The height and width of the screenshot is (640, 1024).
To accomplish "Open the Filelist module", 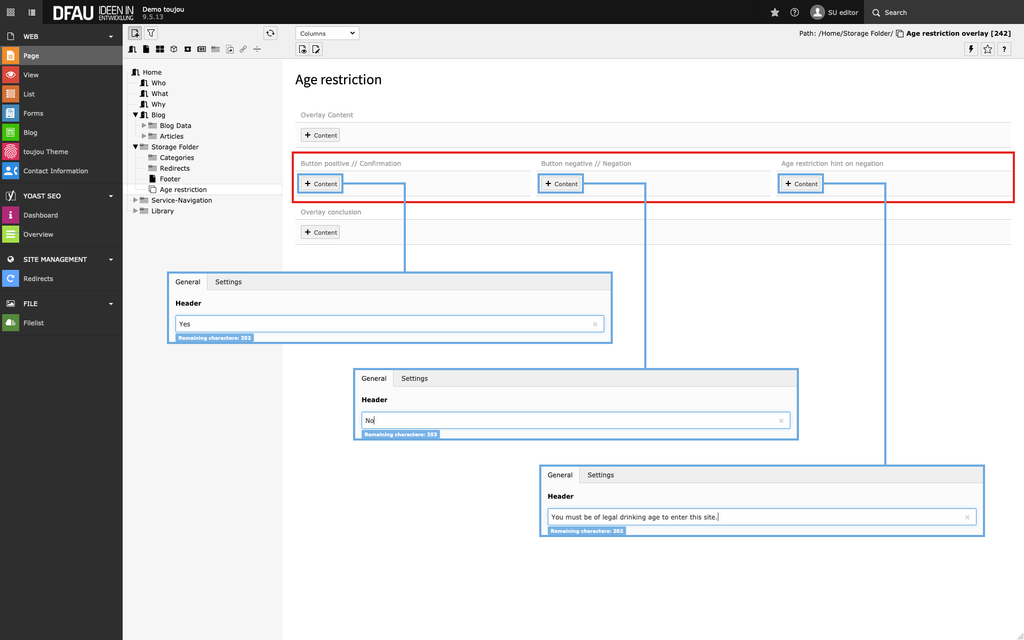I will pos(33,323).
